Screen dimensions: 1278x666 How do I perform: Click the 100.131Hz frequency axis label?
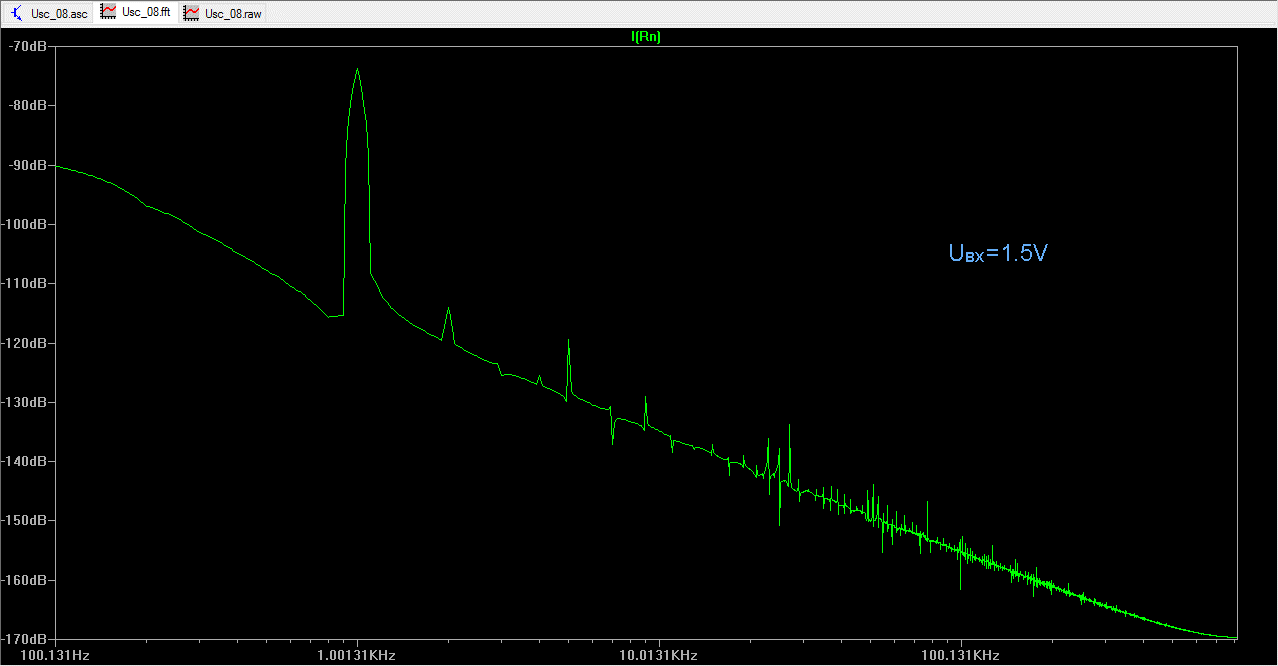[x=55, y=656]
